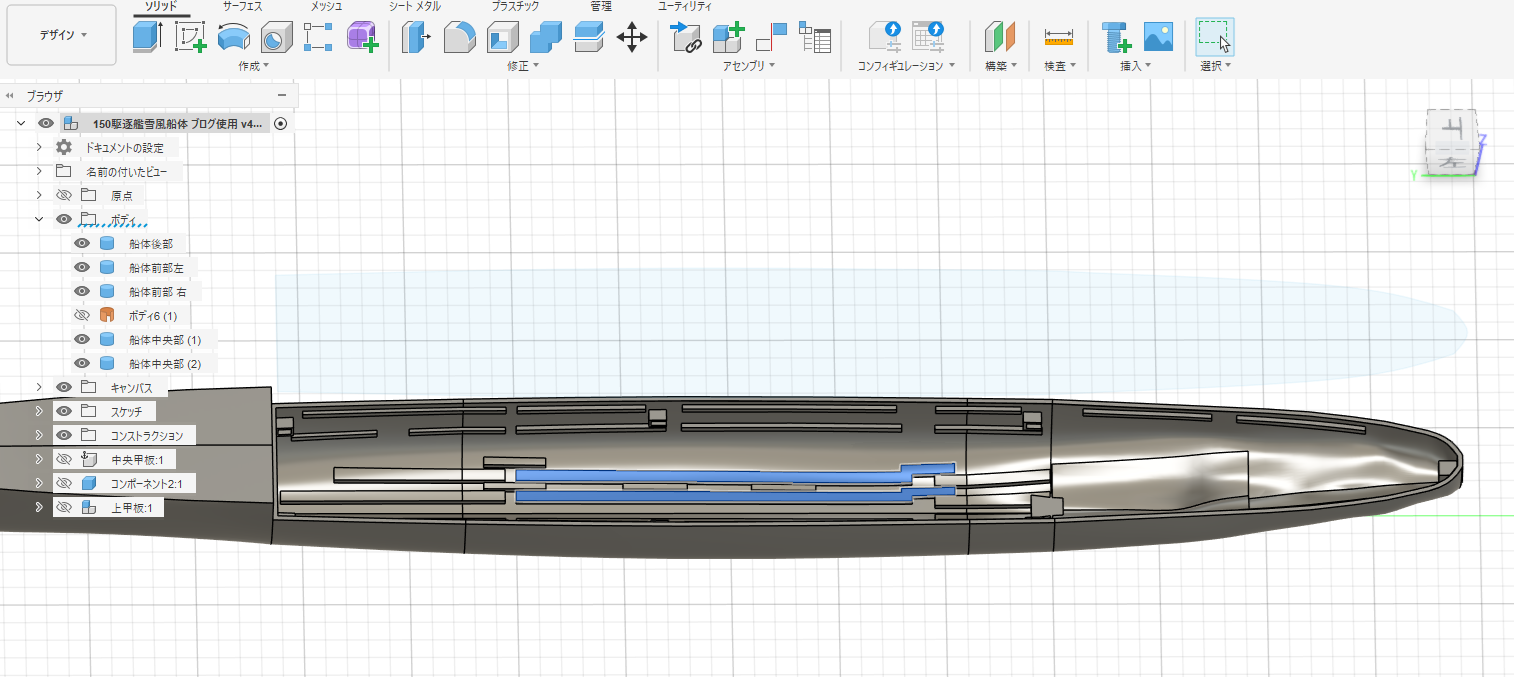This screenshot has height=677, width=1514.
Task: Open the 作成 dropdown menu
Action: (254, 66)
